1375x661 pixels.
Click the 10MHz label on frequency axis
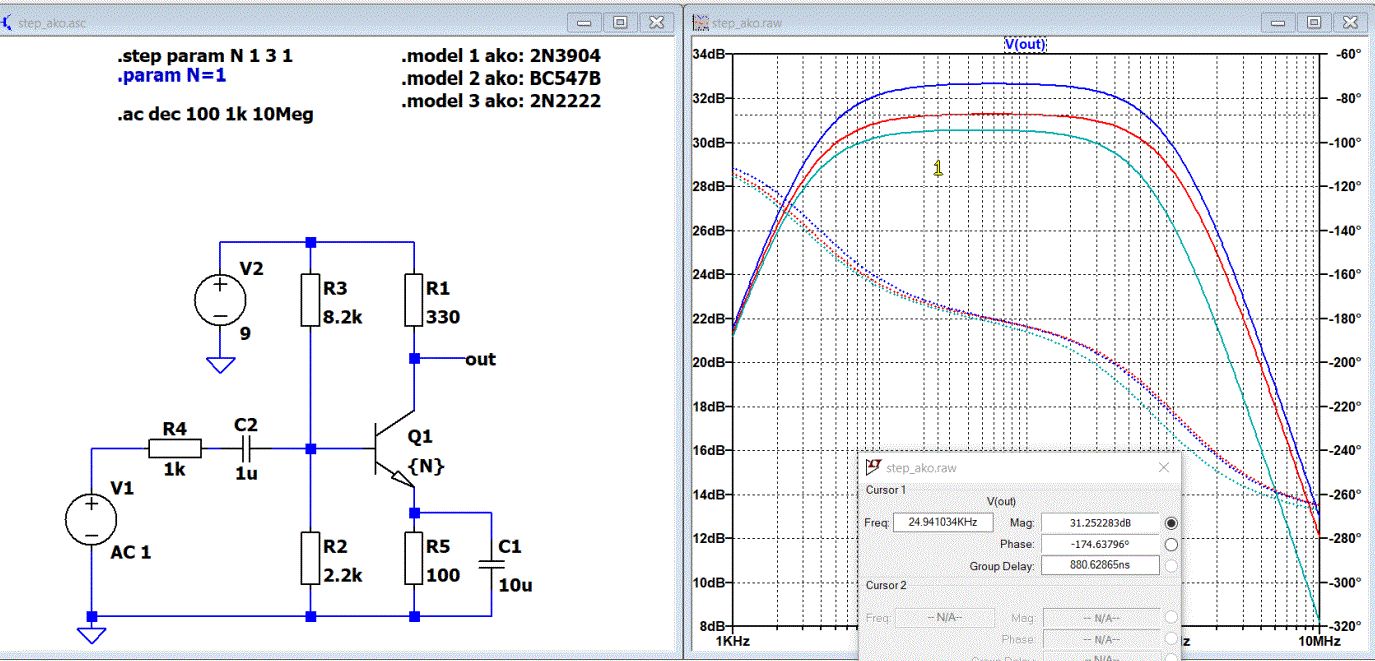pyautogui.click(x=1319, y=639)
